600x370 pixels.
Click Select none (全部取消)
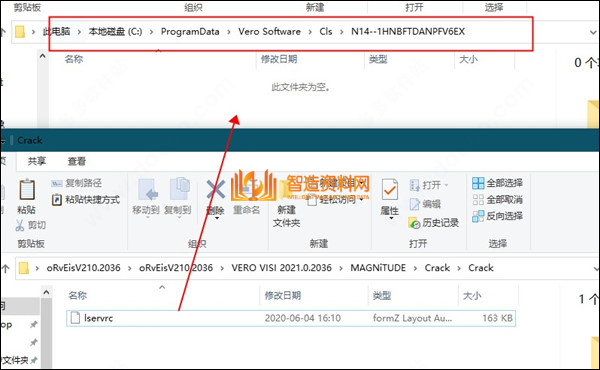coord(497,200)
